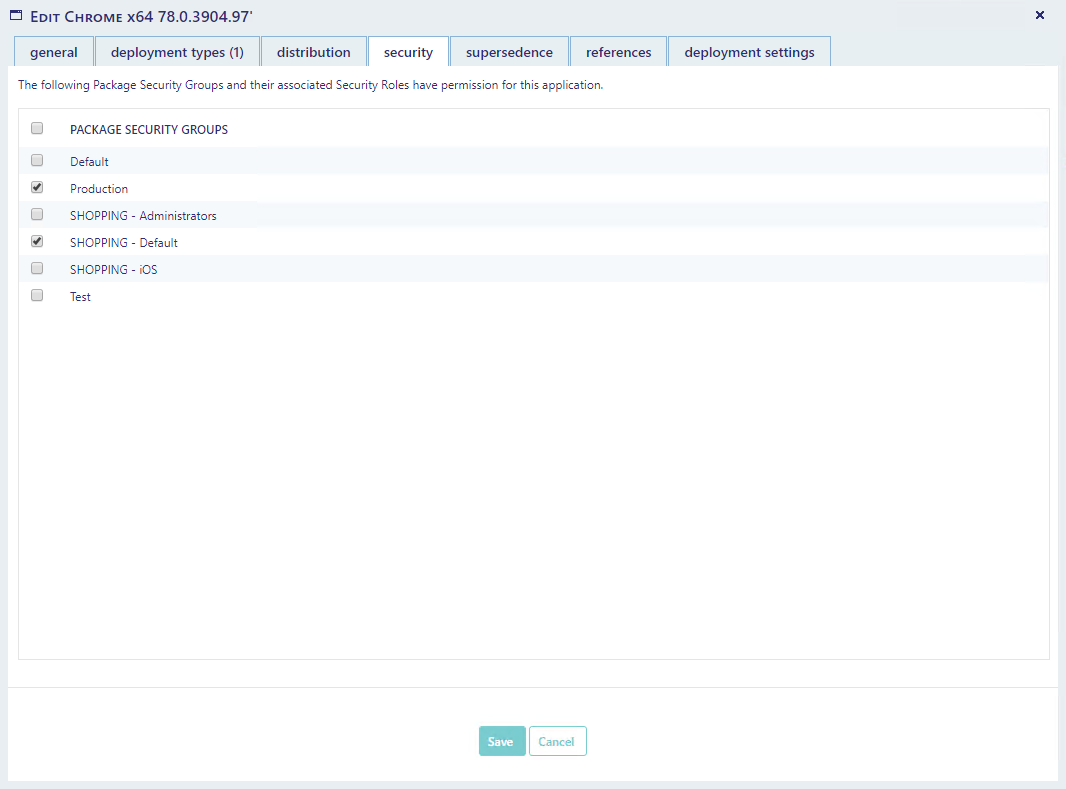Select the security tab
Viewport: 1066px width, 789px height.
tap(408, 52)
